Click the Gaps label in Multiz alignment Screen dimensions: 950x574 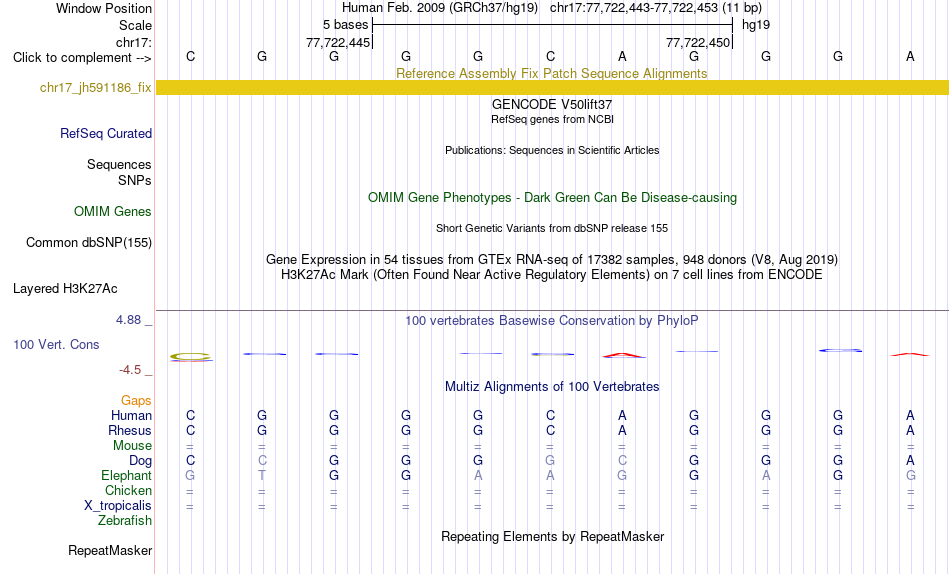136,400
